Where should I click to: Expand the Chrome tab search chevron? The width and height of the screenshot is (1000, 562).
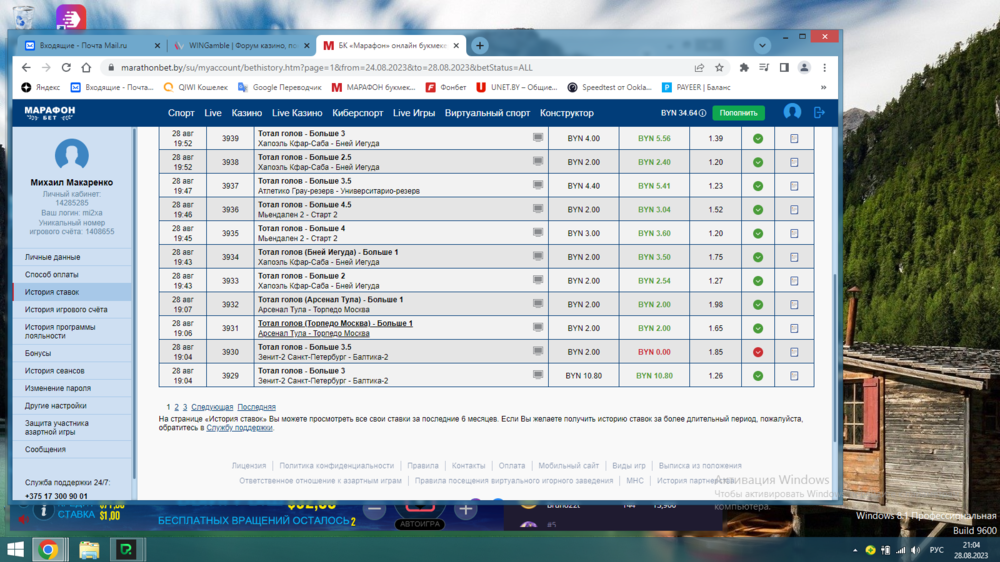(x=762, y=45)
